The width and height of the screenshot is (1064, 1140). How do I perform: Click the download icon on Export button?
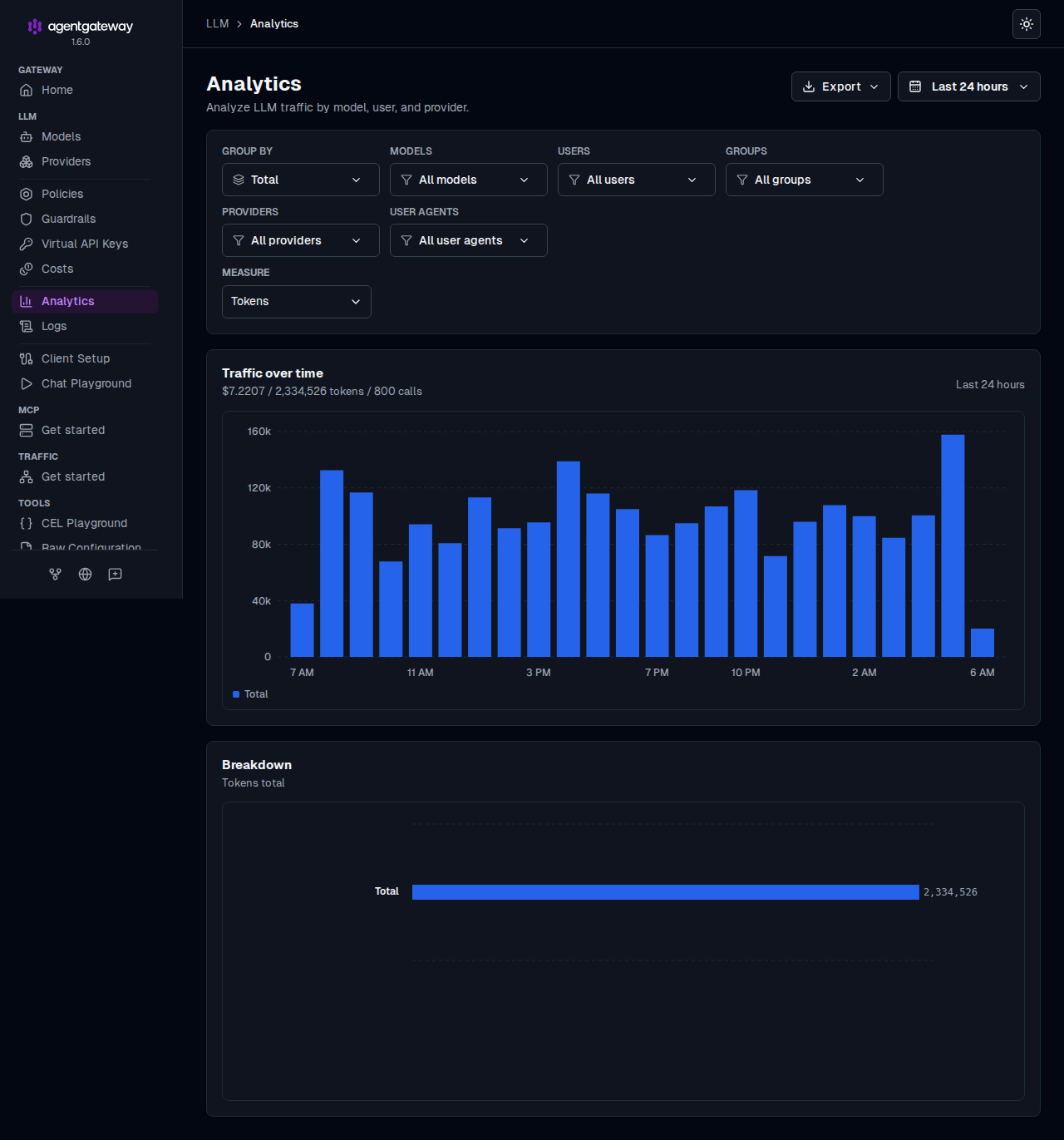pyautogui.click(x=809, y=86)
